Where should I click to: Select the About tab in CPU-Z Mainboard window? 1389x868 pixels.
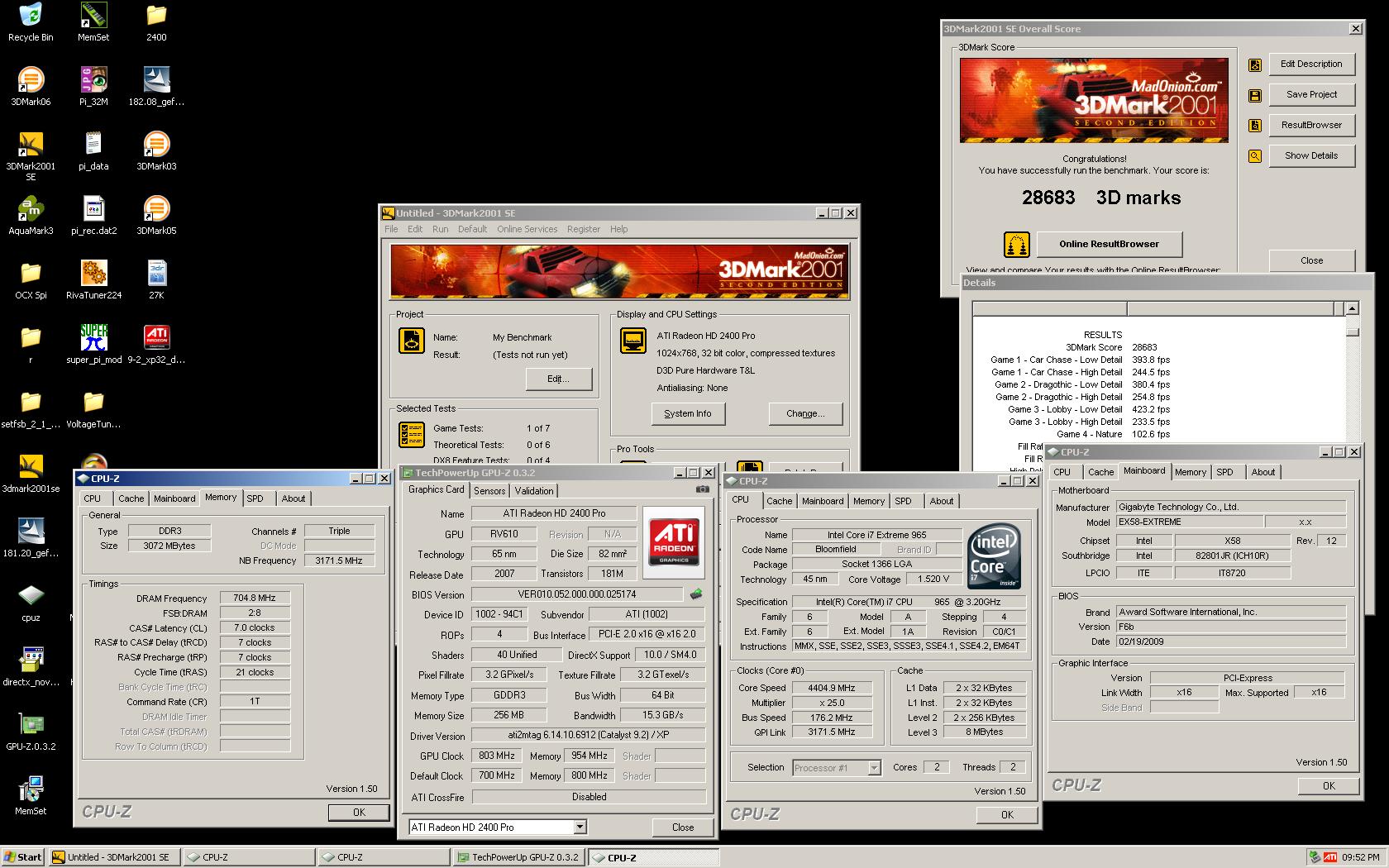[x=1263, y=472]
